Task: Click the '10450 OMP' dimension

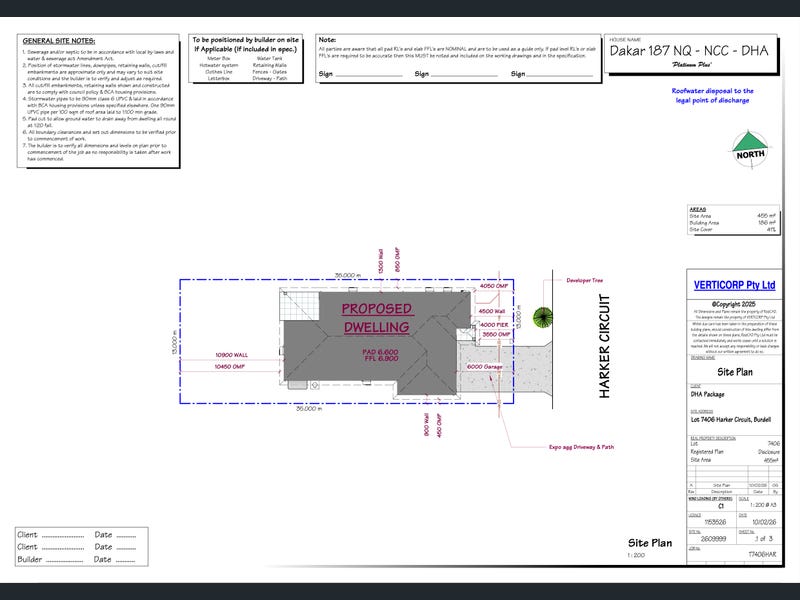Action: click(230, 367)
